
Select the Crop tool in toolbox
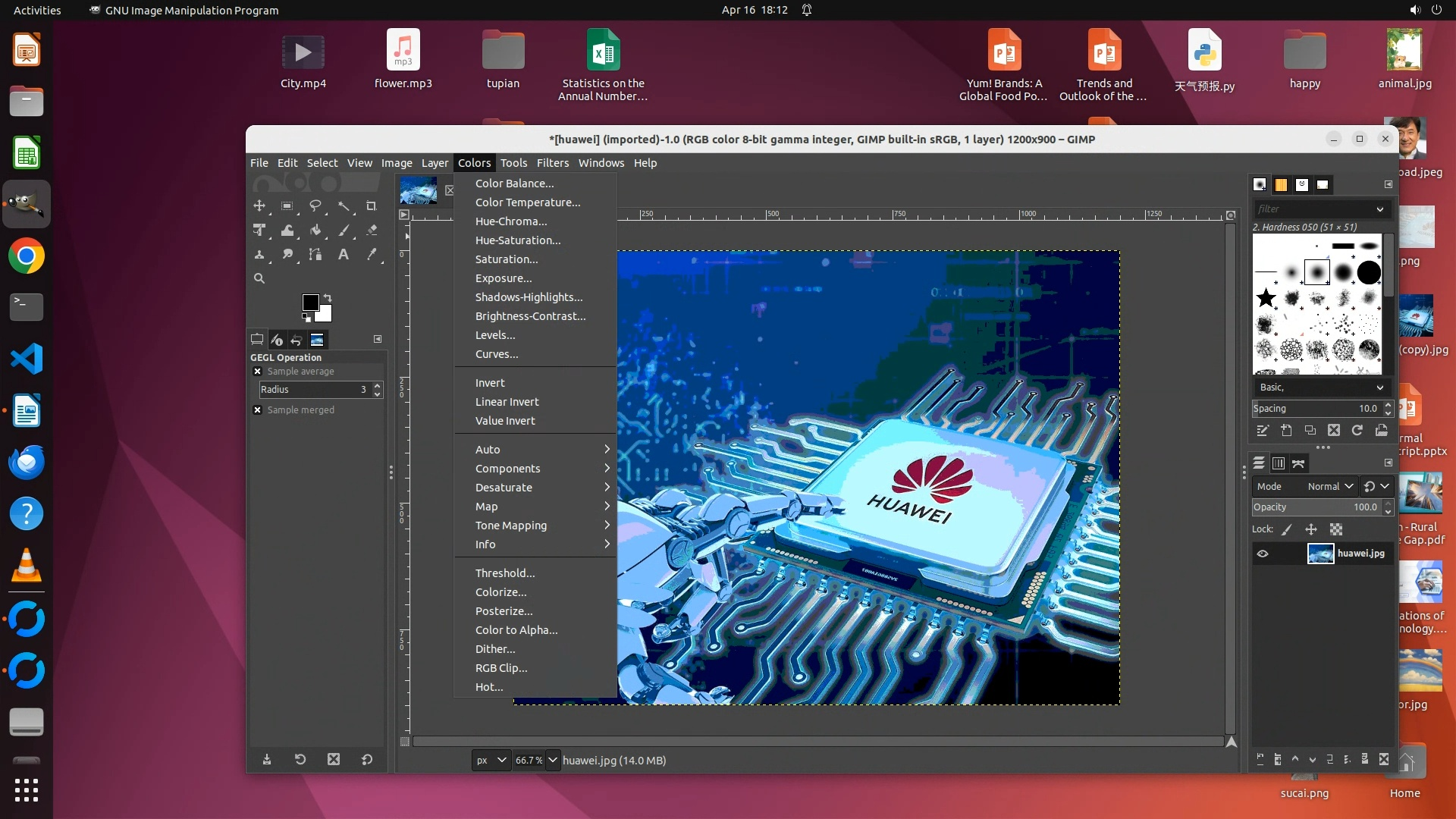click(371, 206)
